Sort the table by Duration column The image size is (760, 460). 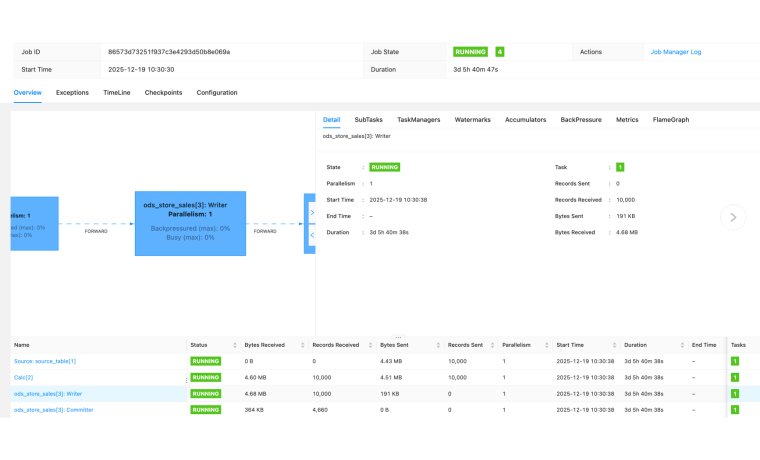coord(681,345)
